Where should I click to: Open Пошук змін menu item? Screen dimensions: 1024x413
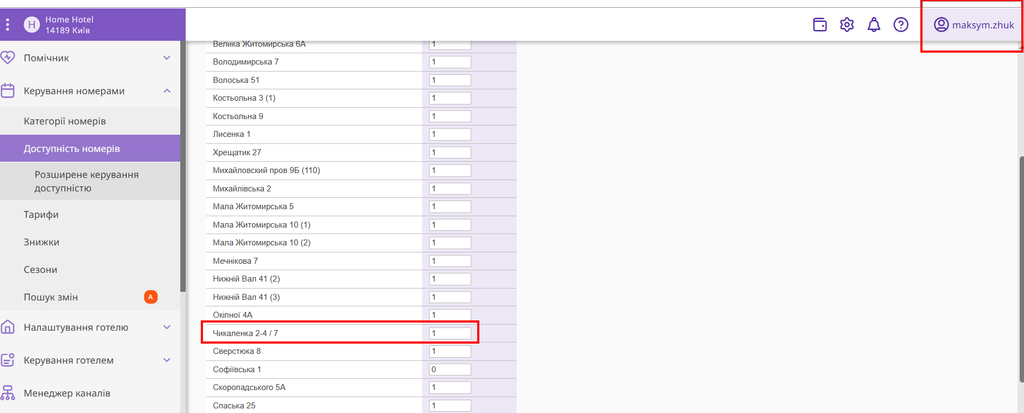point(89,297)
